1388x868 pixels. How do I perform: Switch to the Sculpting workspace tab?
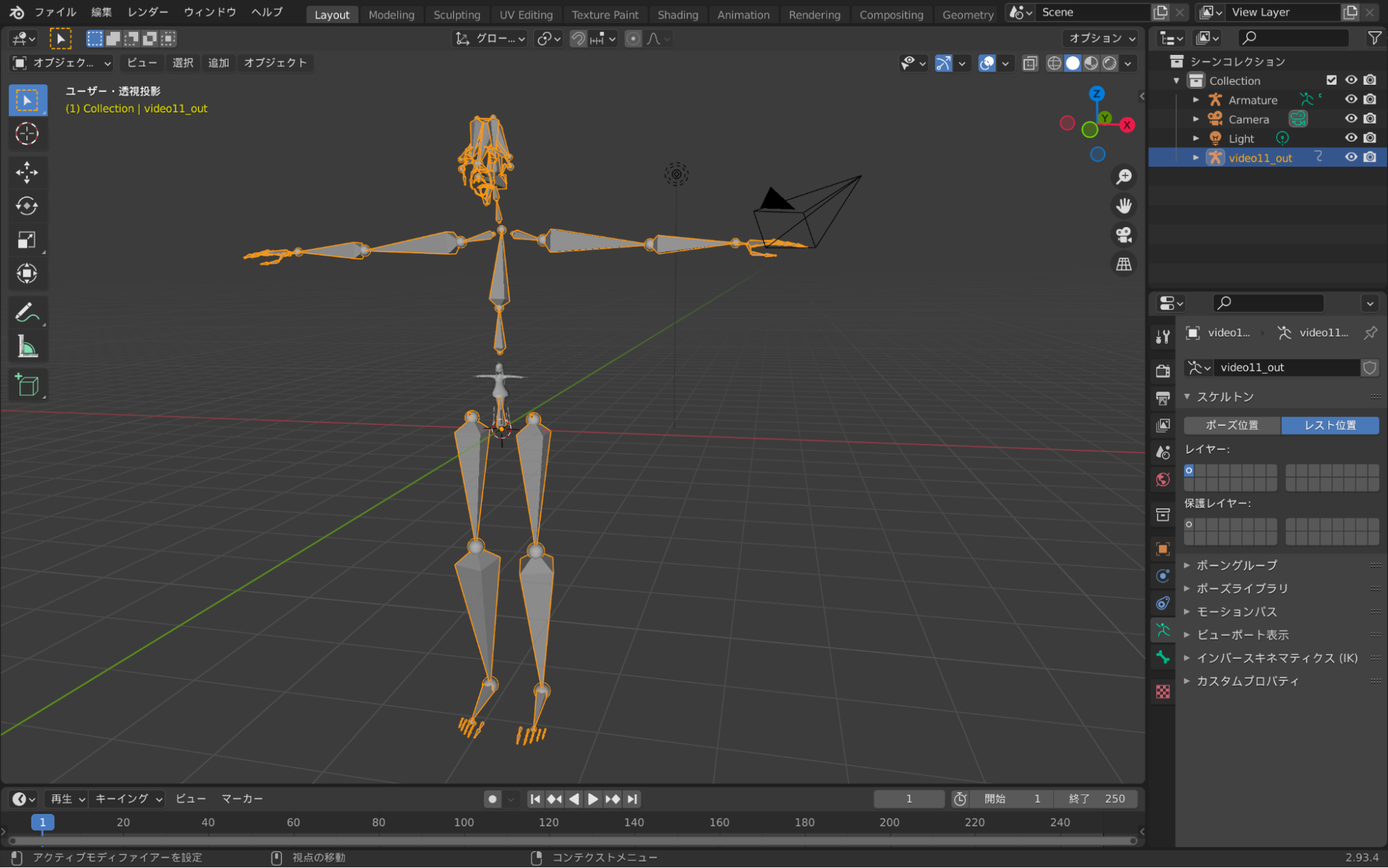coord(457,15)
